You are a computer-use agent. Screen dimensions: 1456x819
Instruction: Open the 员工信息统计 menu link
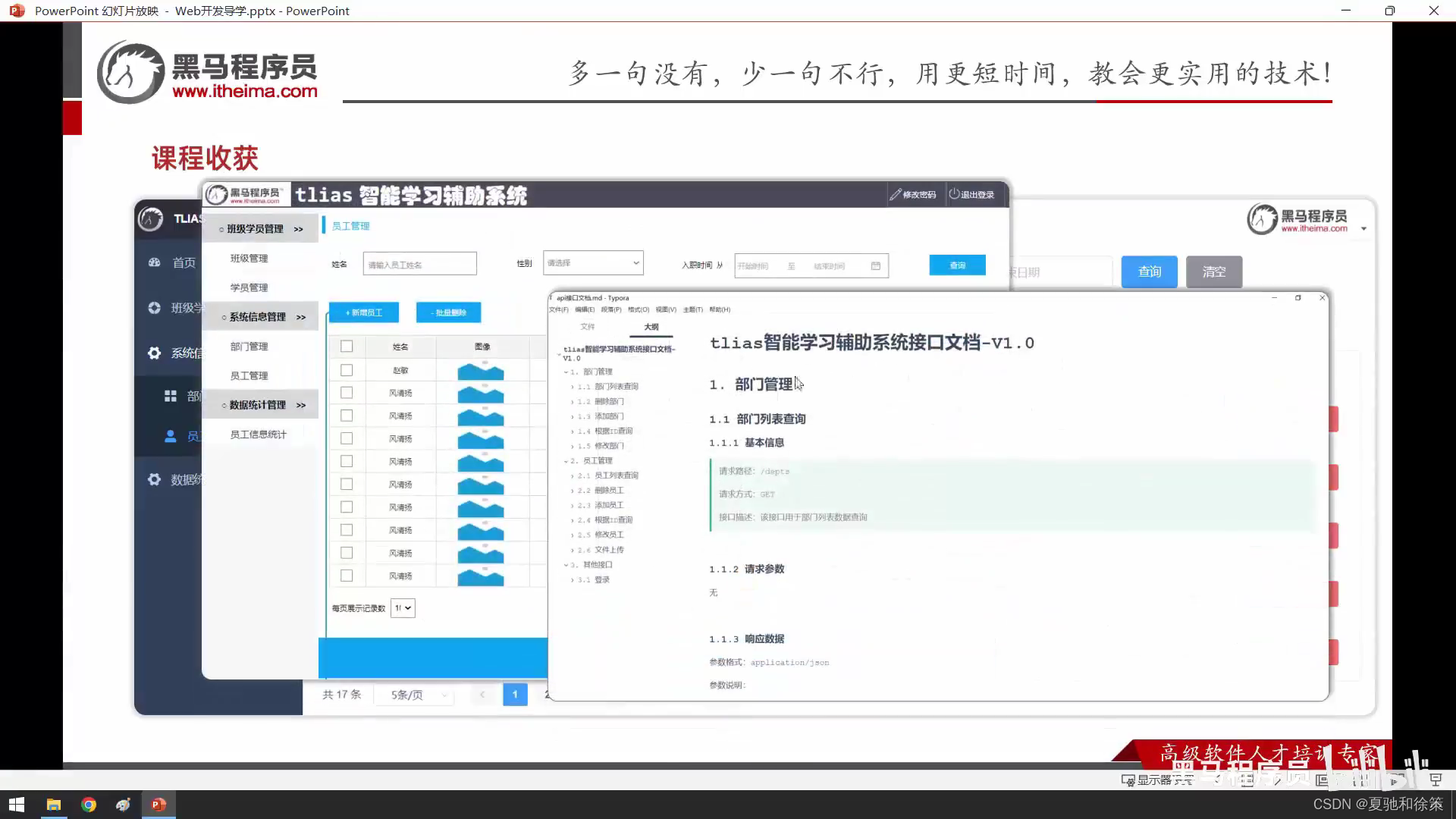[x=259, y=435]
